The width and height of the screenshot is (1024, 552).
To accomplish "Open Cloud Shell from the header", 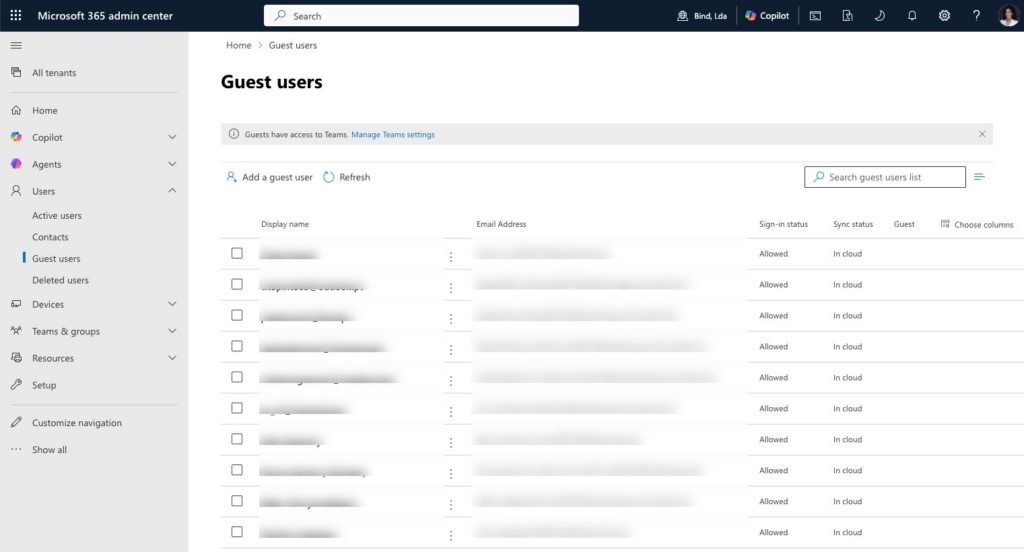I will pyautogui.click(x=816, y=16).
